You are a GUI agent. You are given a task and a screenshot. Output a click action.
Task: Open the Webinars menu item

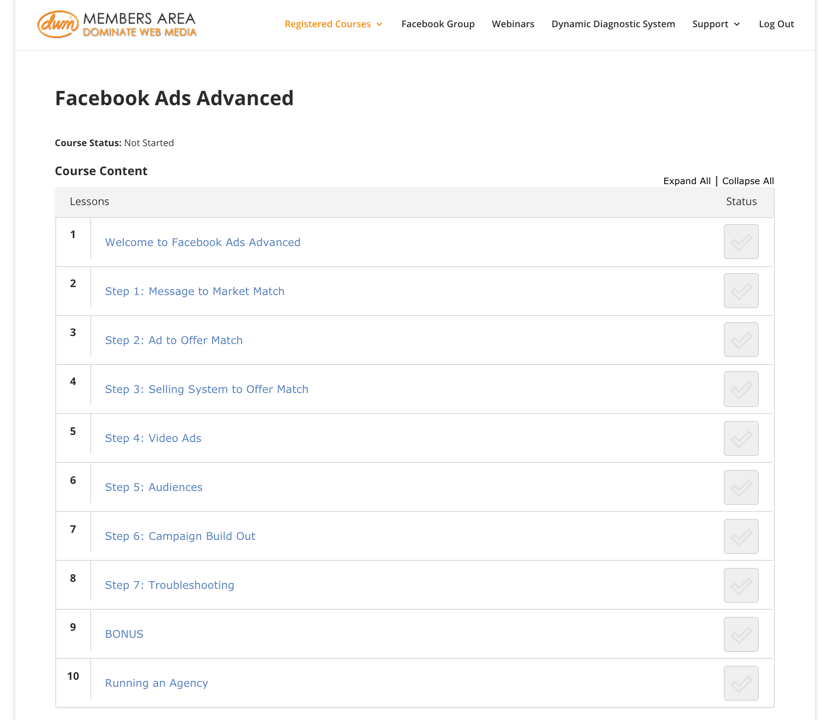click(513, 24)
